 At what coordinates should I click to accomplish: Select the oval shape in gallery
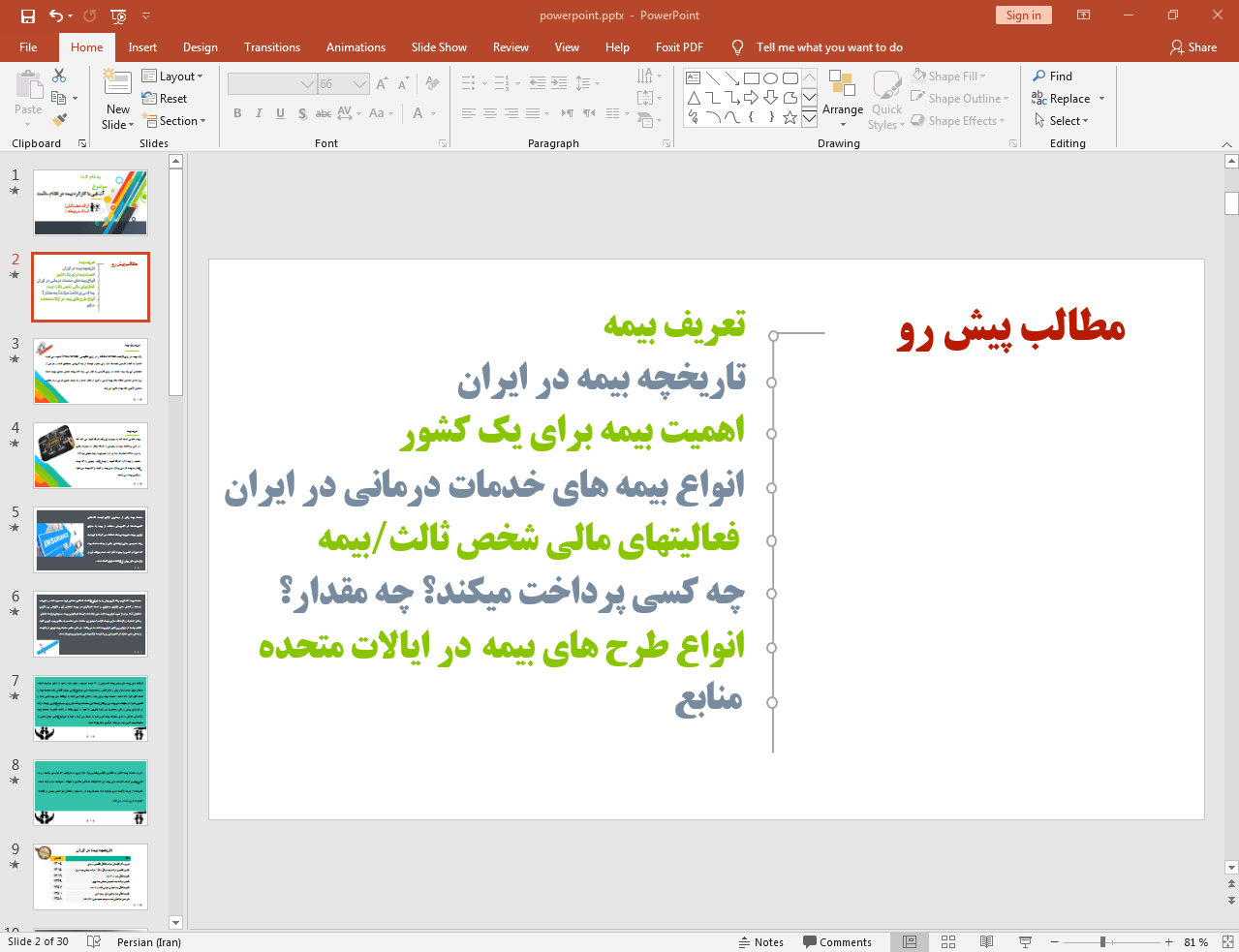771,78
